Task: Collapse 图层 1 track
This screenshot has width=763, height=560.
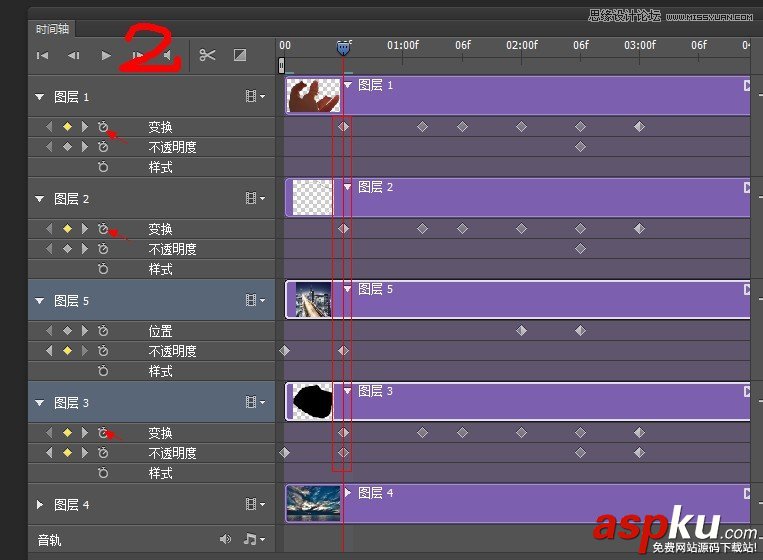Action: click(x=40, y=97)
